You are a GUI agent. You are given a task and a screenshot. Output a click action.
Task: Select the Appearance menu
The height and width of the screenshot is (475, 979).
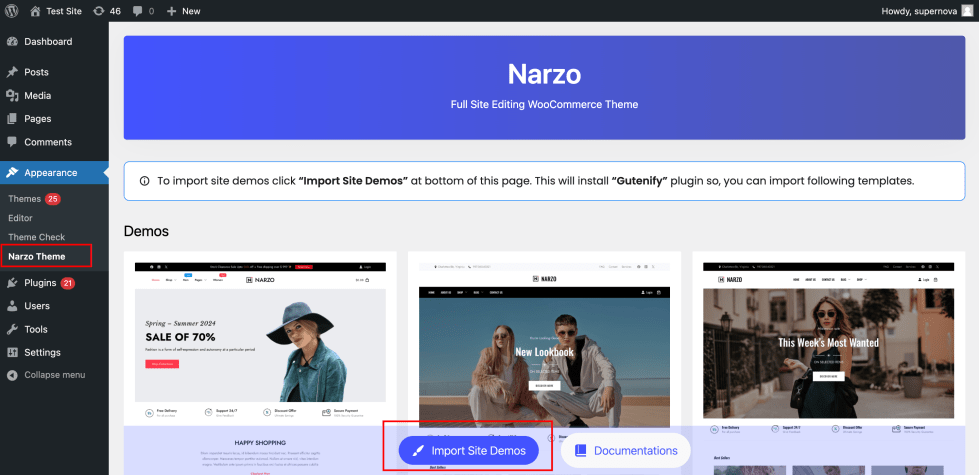[54, 173]
